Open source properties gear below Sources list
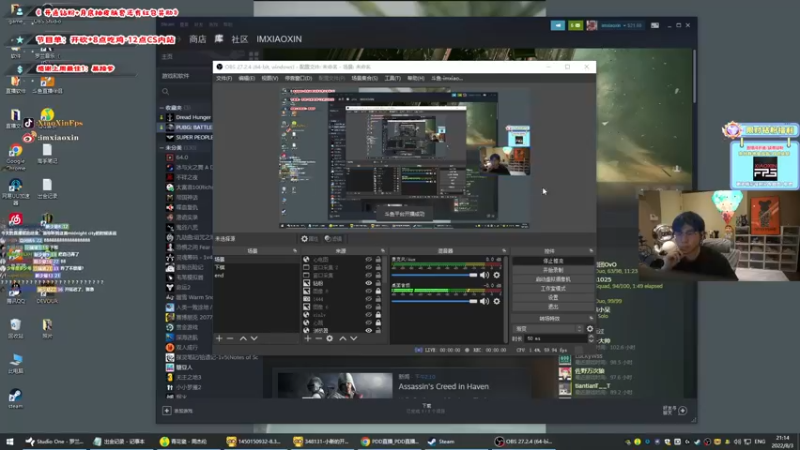 [x=330, y=338]
